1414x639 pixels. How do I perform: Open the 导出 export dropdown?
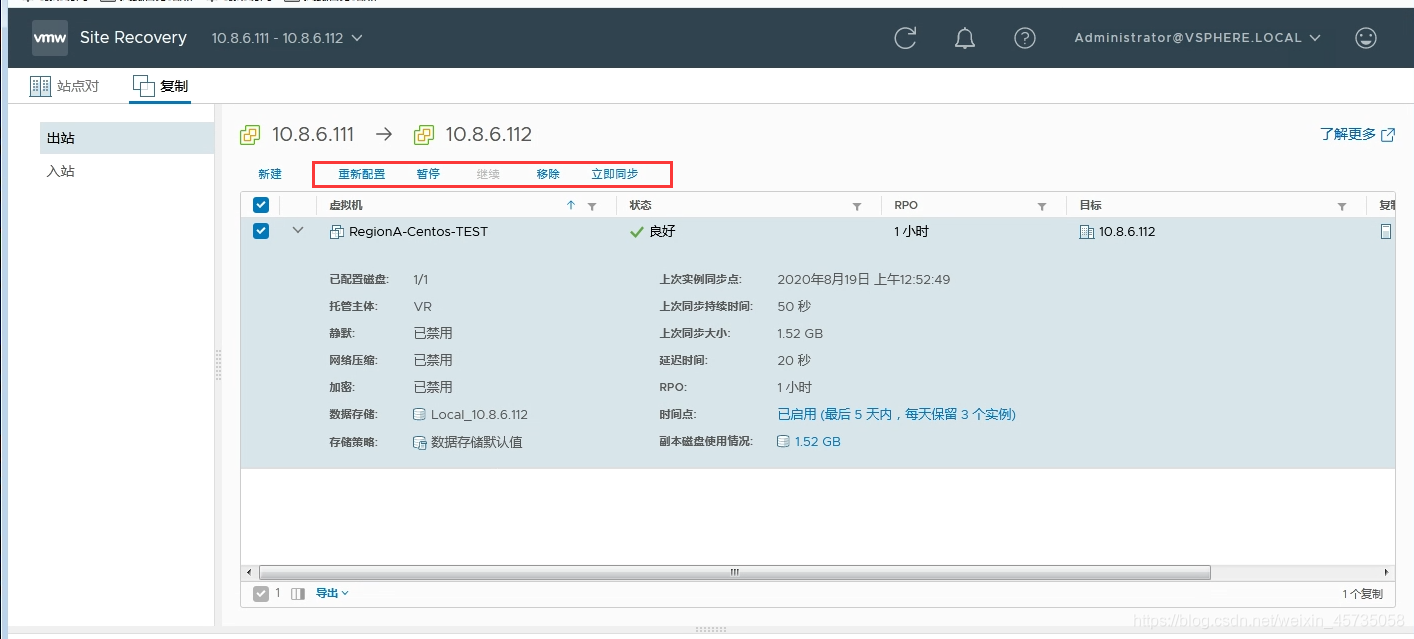(333, 593)
